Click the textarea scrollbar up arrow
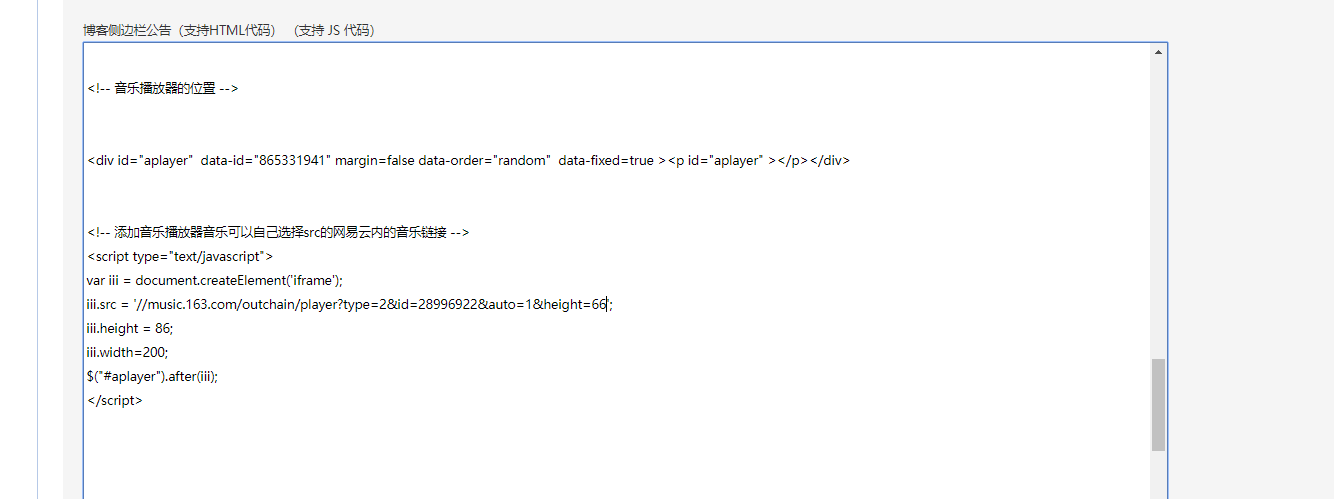This screenshot has width=1334, height=499. click(1158, 51)
